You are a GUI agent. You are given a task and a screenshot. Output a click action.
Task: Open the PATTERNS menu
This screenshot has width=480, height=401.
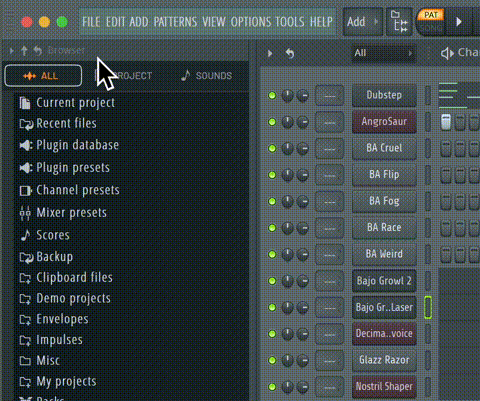pyautogui.click(x=175, y=22)
